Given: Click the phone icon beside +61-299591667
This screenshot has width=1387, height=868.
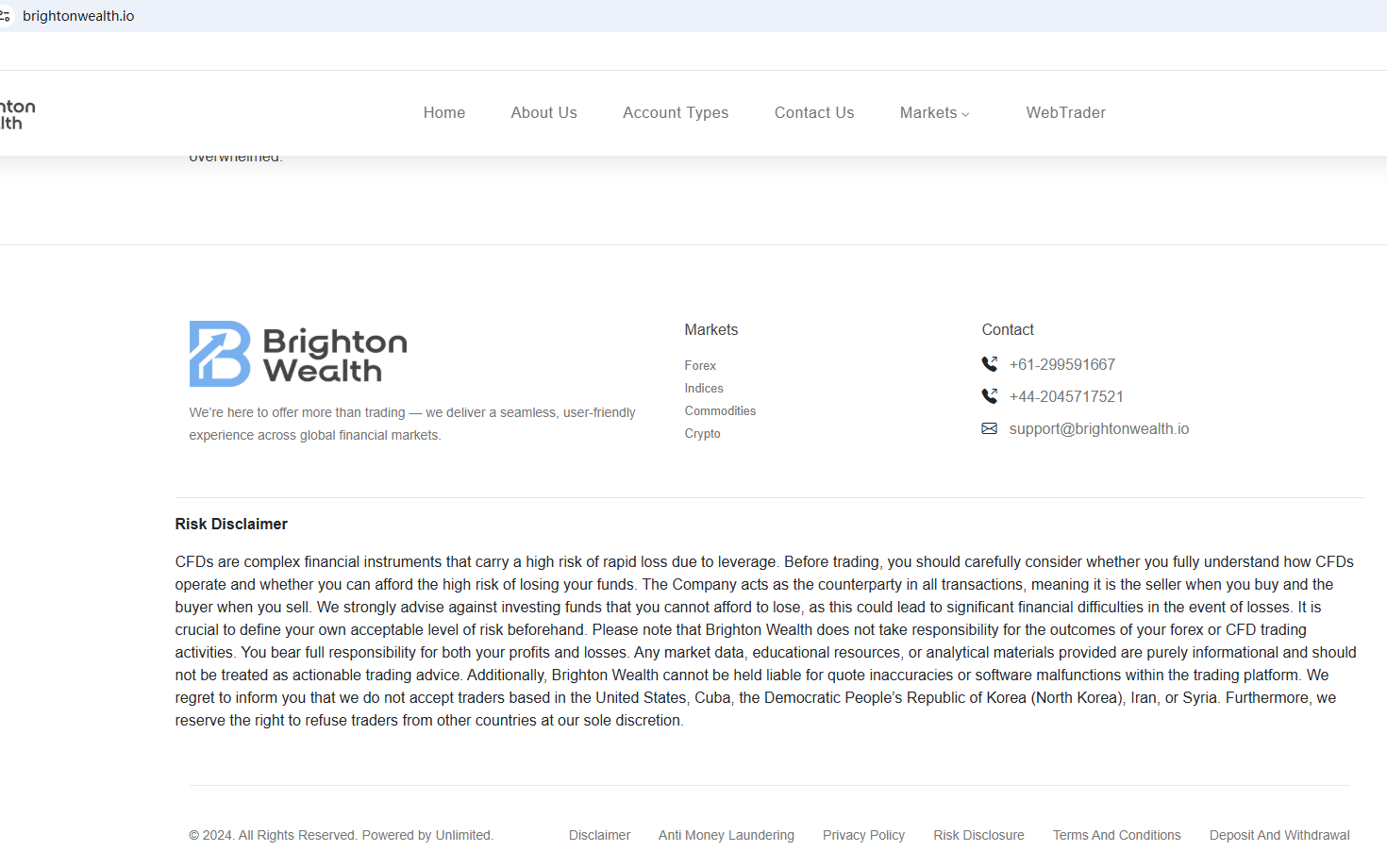Looking at the screenshot, I should tap(990, 364).
